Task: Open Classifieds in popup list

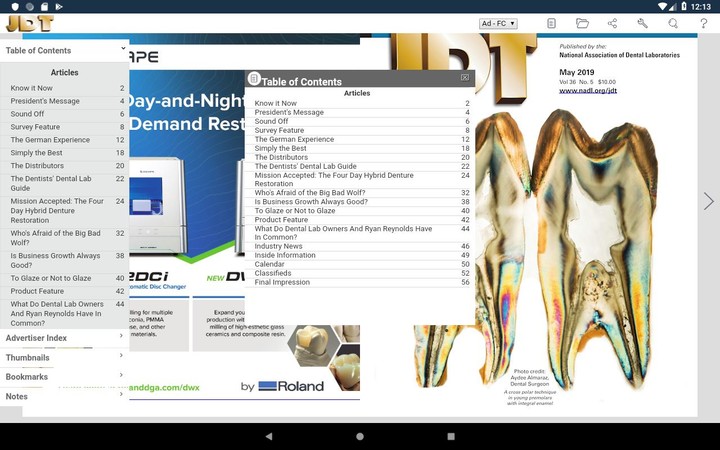Action: [360, 273]
